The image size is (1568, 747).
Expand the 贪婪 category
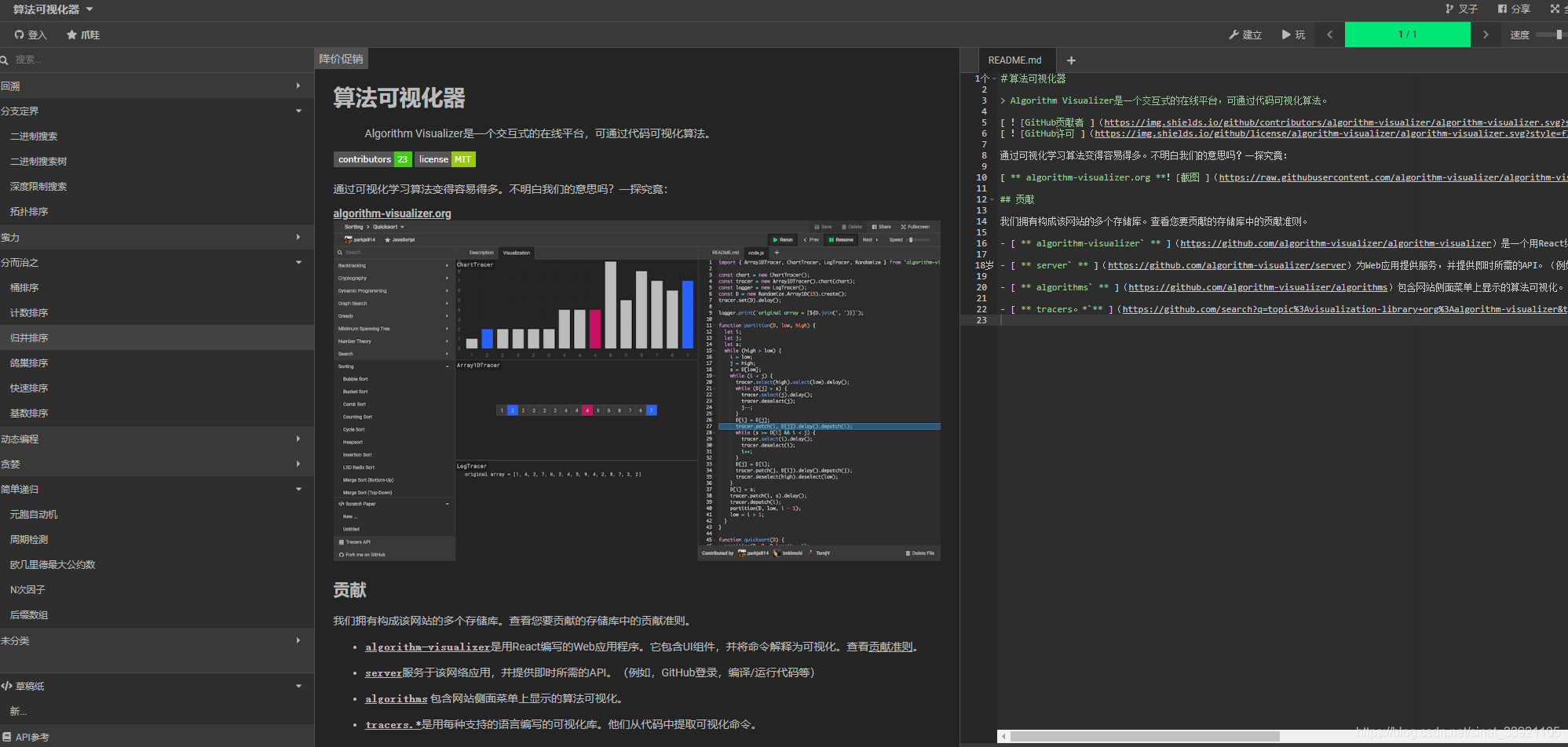click(157, 464)
